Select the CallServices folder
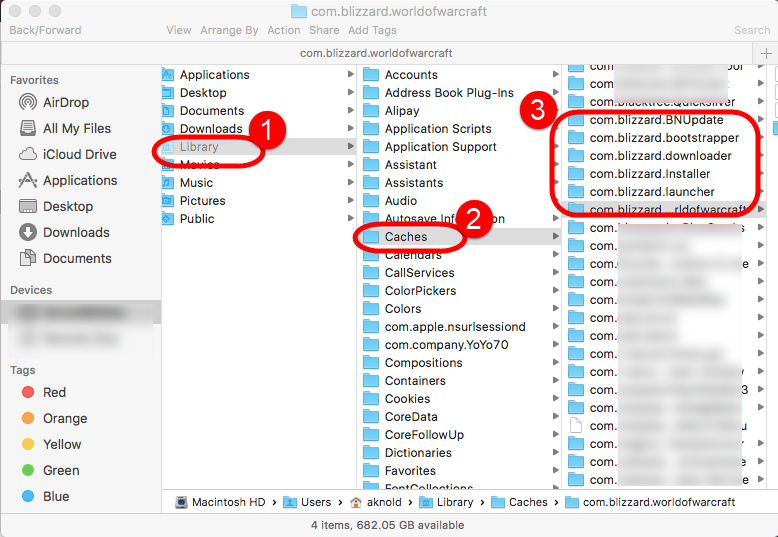Screen dimensions: 778x537 pyautogui.click(x=460, y=272)
